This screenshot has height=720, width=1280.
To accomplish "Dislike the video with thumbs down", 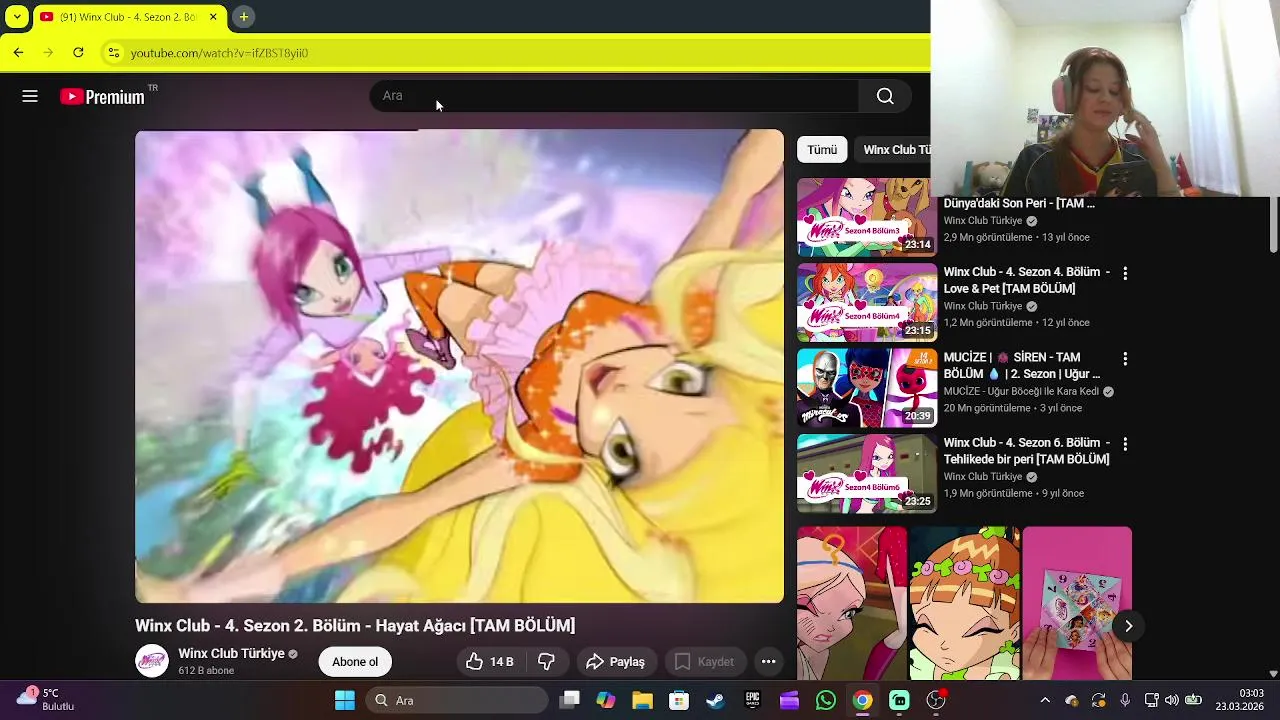I will [x=546, y=662].
